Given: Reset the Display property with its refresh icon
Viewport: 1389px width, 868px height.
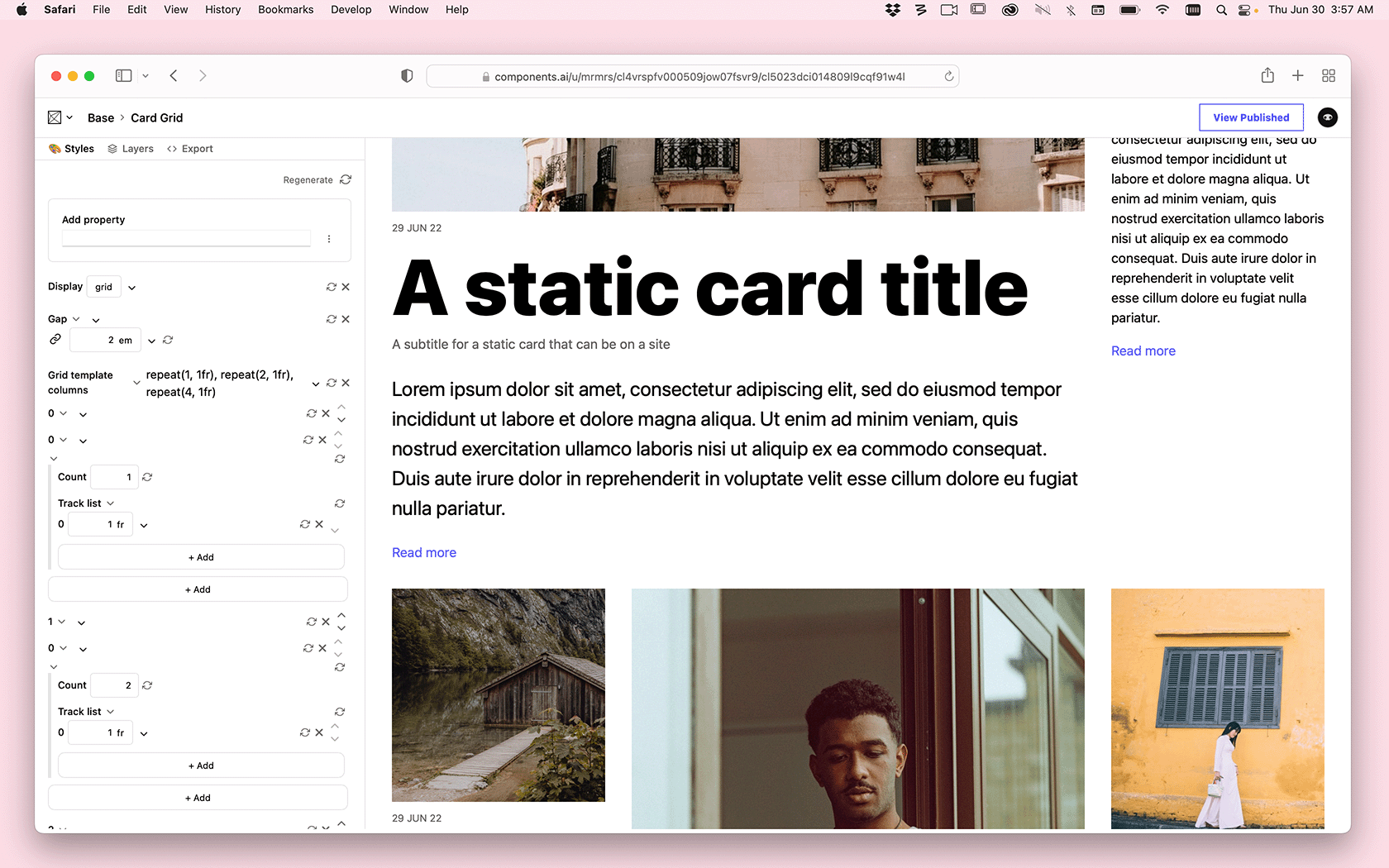Looking at the screenshot, I should click(x=332, y=287).
